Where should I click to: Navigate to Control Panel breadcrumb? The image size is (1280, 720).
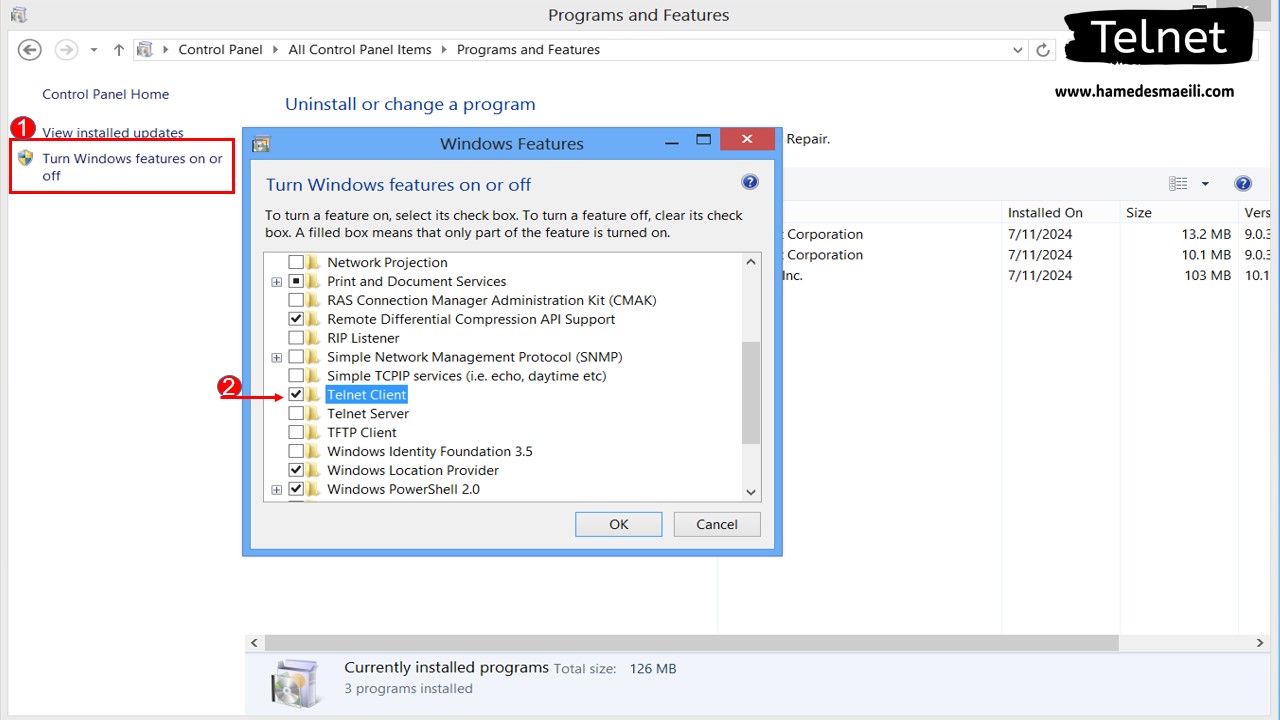point(220,49)
